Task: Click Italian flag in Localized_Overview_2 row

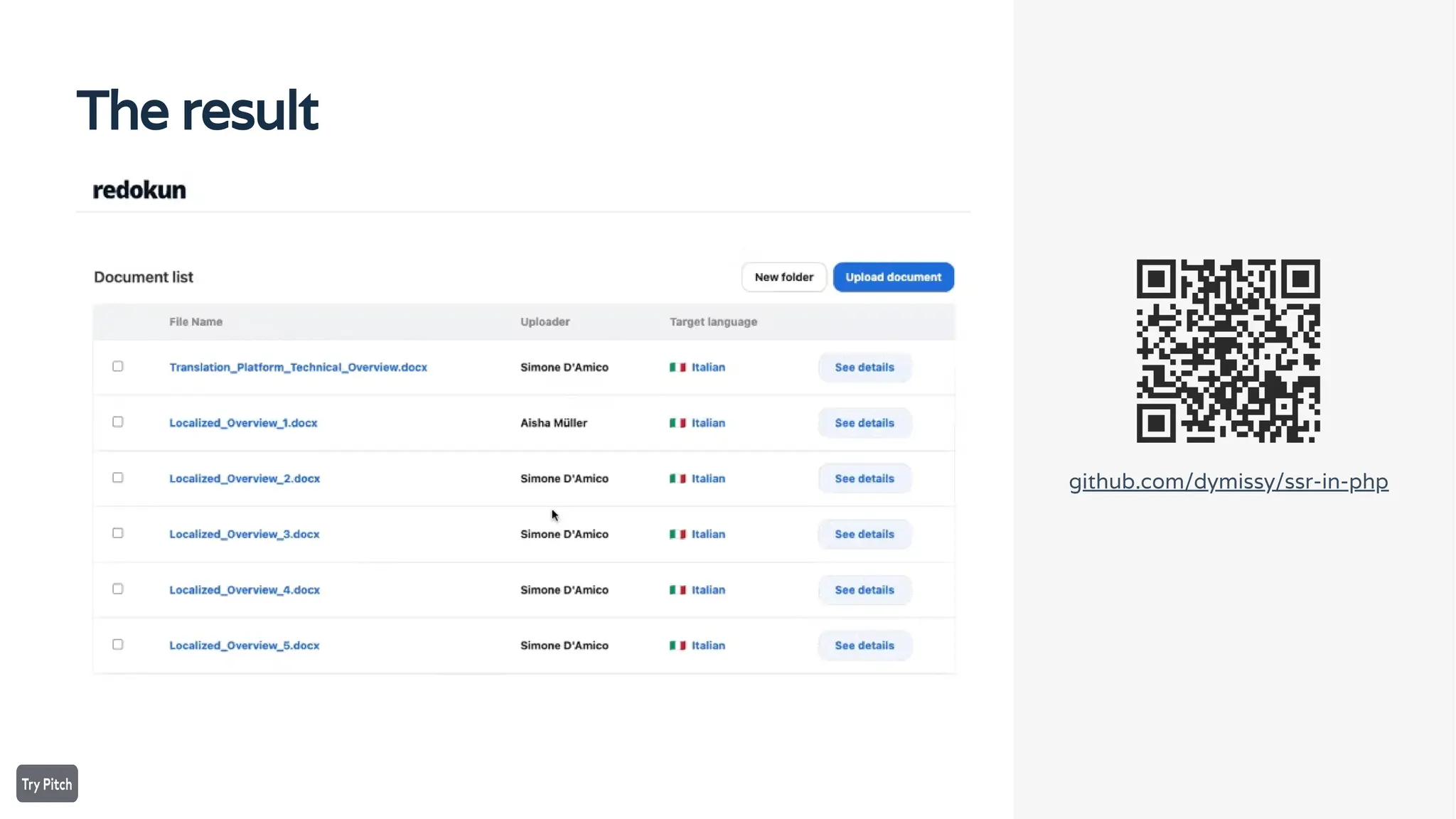Action: (678, 478)
